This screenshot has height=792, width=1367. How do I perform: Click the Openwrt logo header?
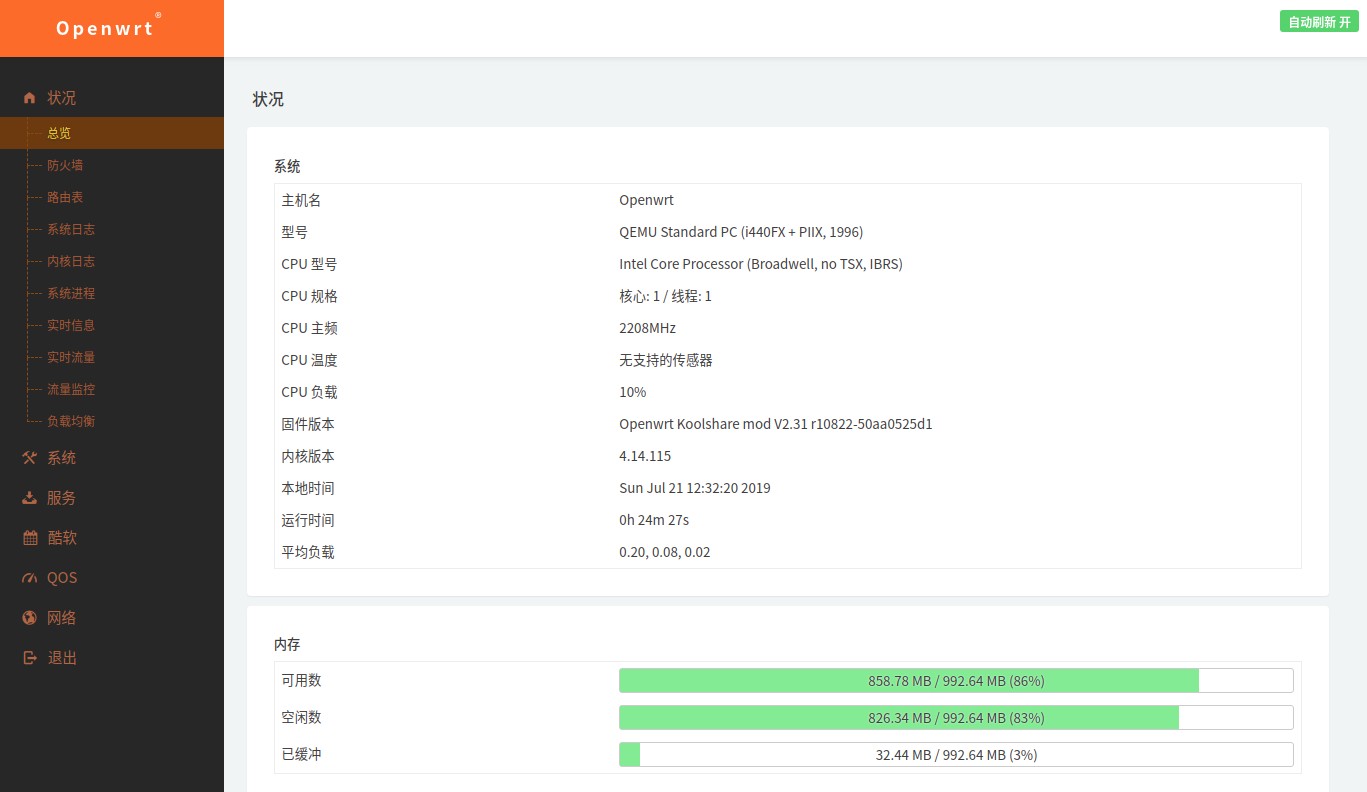pos(106,28)
